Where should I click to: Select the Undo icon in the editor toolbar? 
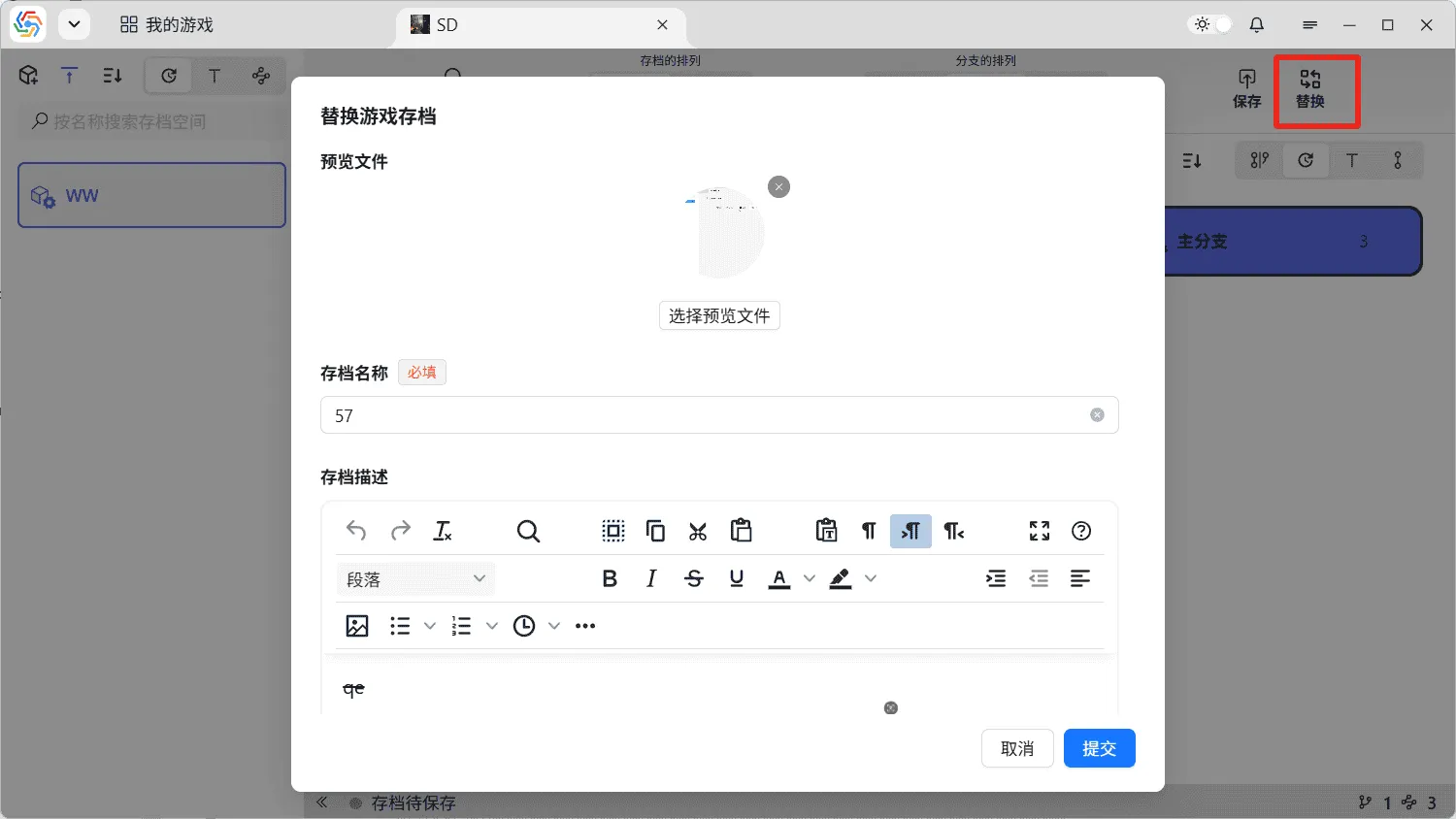point(356,531)
